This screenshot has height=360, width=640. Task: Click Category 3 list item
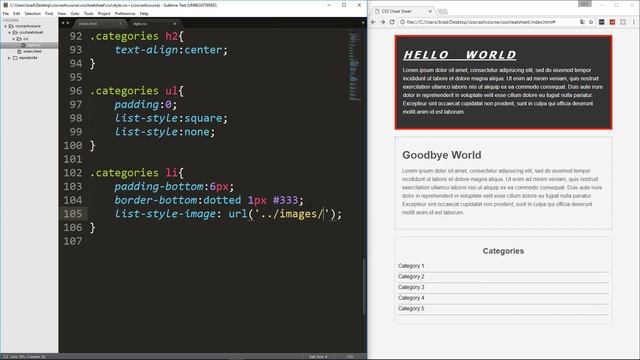click(x=411, y=287)
